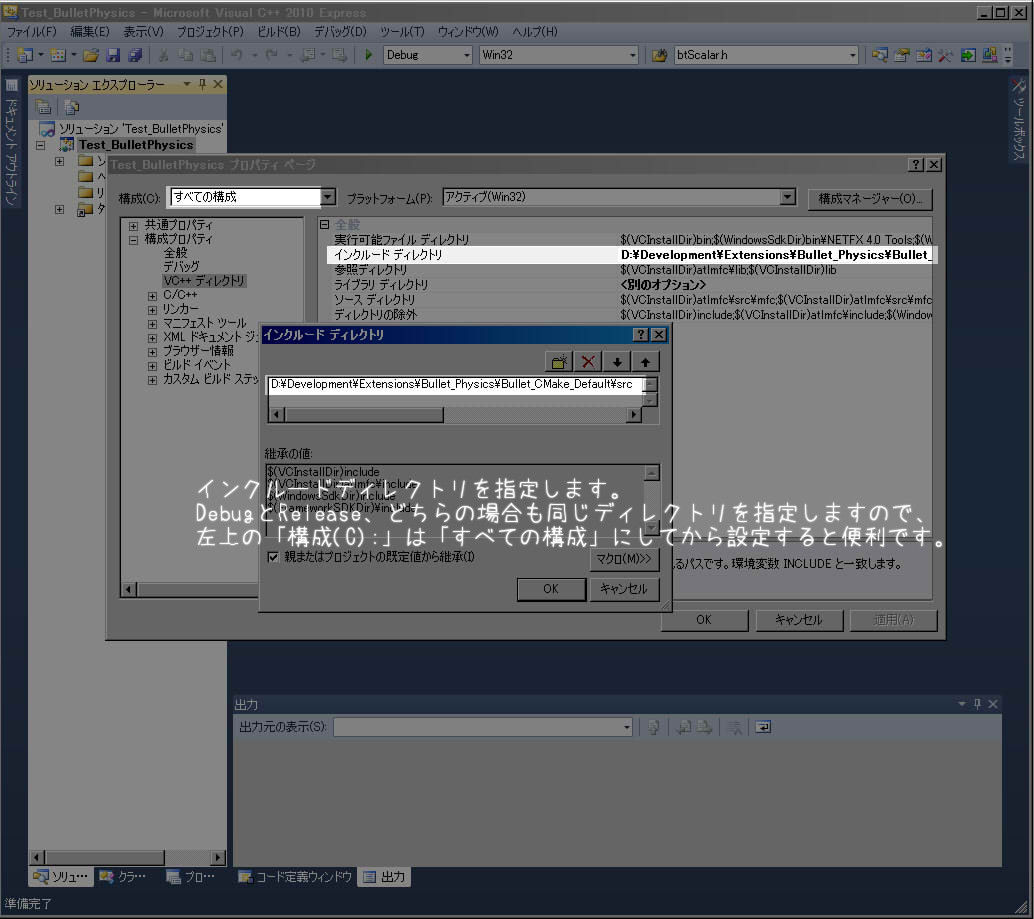
Task: Click Open File folder icon in toolbar
Action: 91,55
